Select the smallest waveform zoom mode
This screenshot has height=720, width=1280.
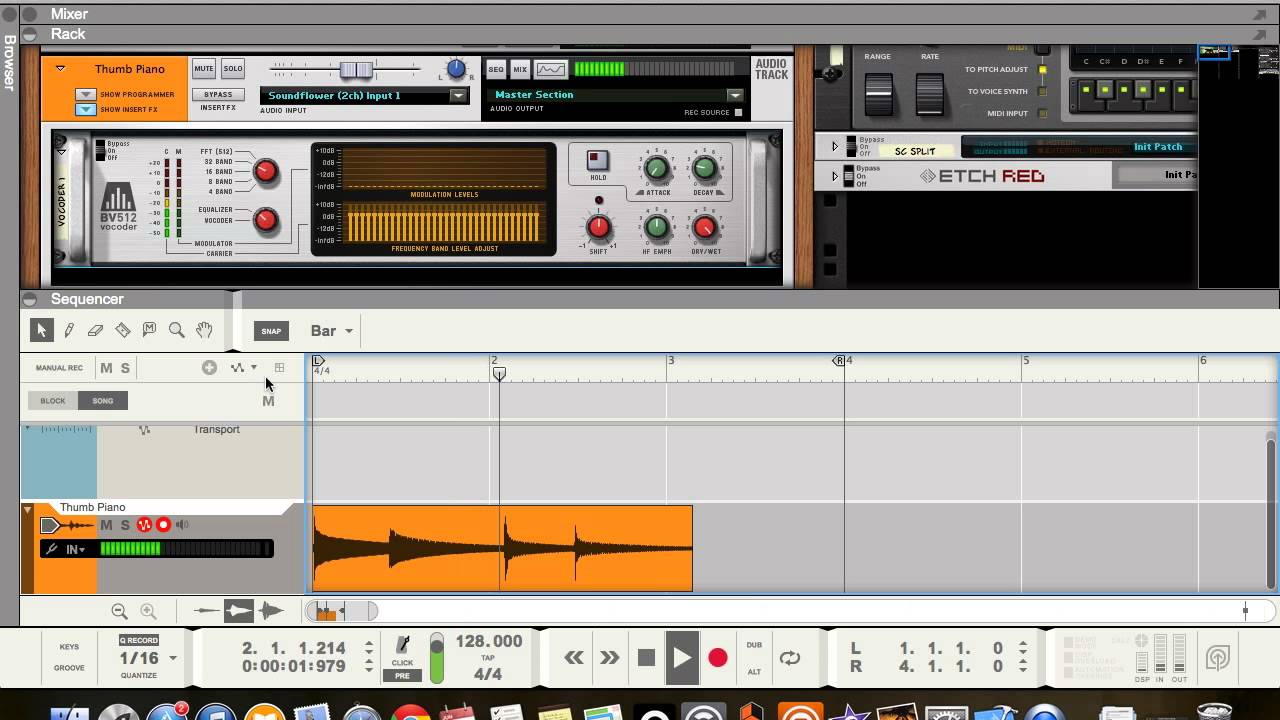206,611
